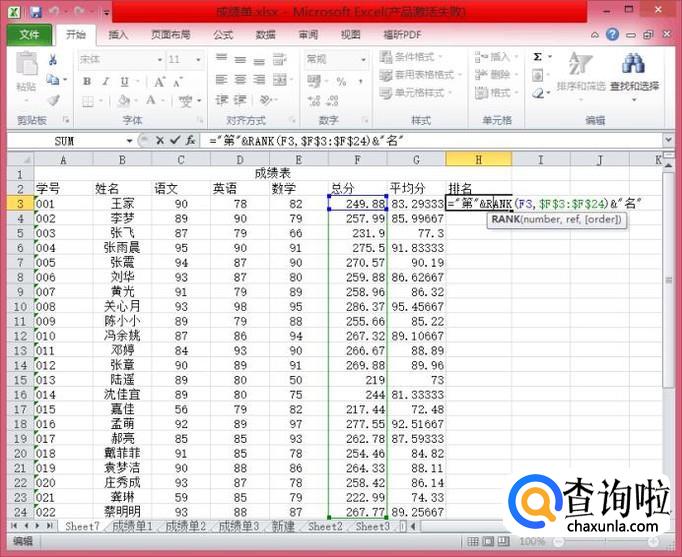Open Format as Table (套用表格格式) menu
The height and width of the screenshot is (557, 682).
pyautogui.click(x=420, y=75)
